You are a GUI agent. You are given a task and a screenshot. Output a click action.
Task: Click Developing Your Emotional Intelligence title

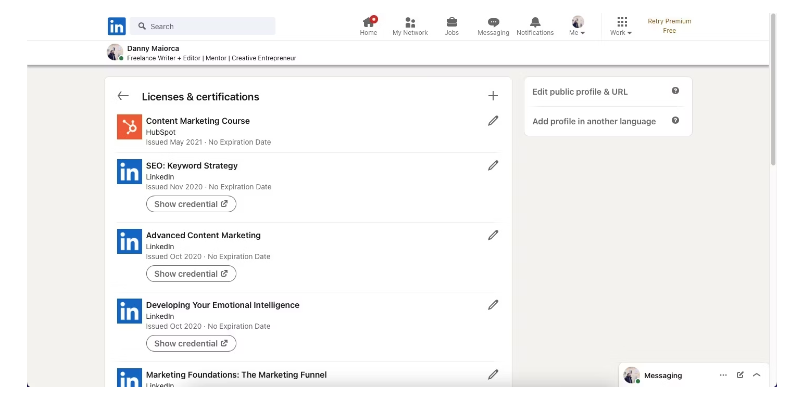(x=222, y=305)
